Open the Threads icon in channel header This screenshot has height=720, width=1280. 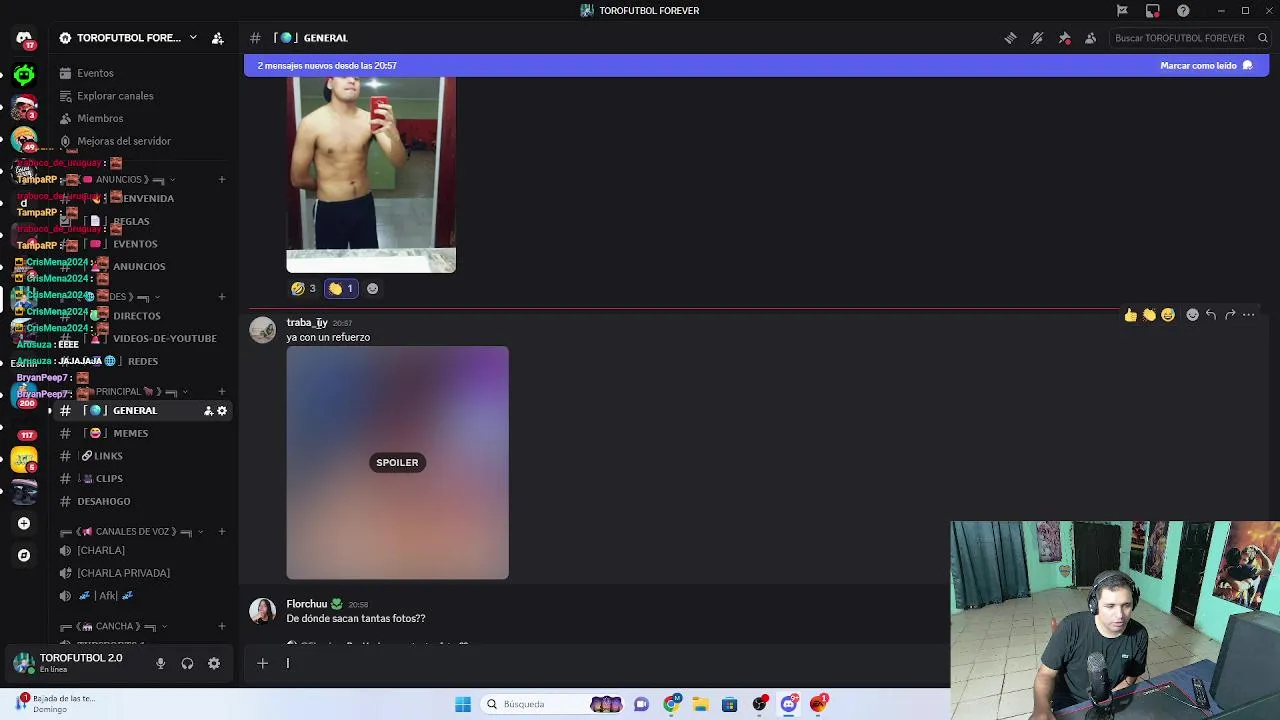1011,38
